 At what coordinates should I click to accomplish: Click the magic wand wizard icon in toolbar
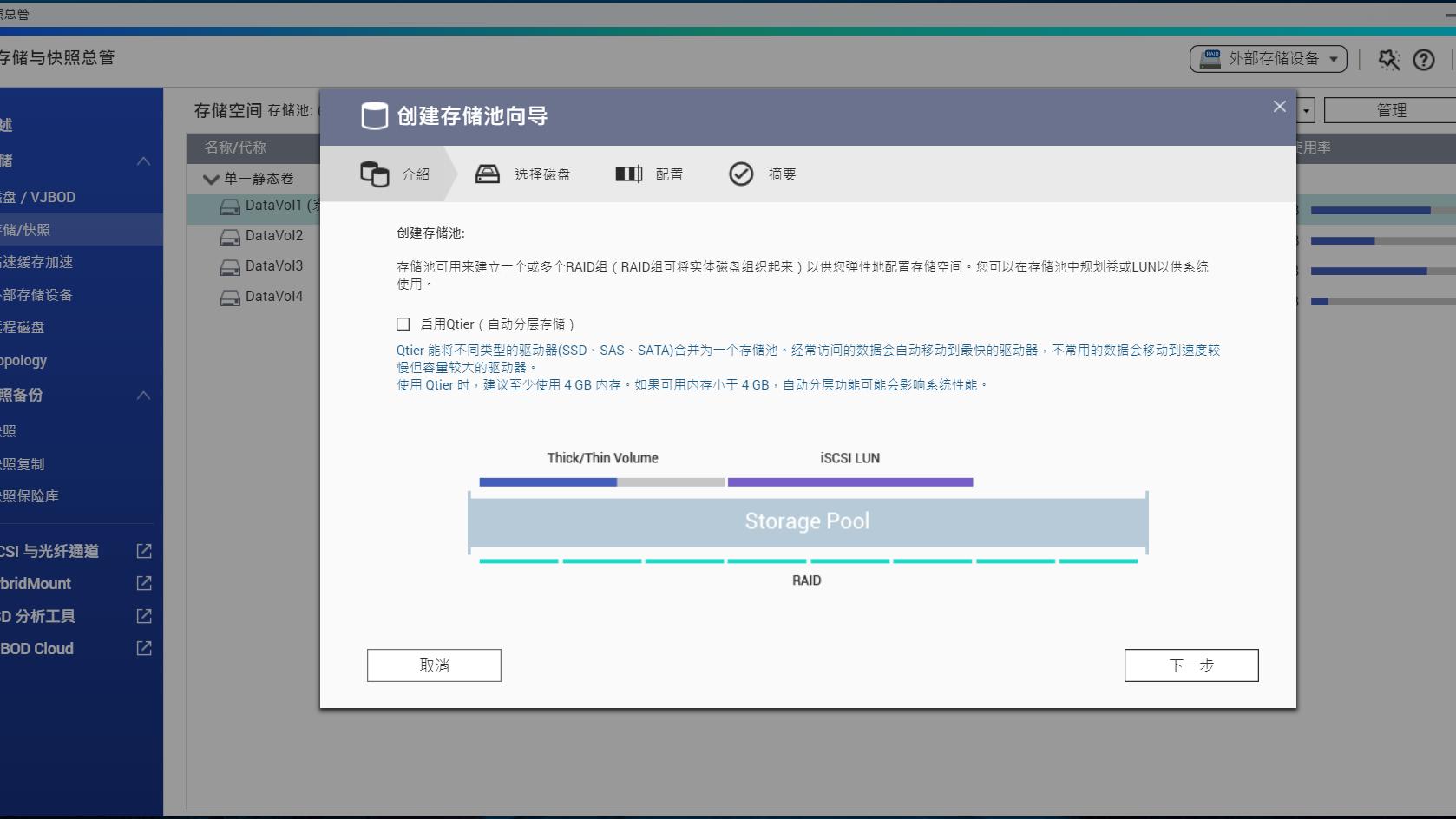[x=1389, y=60]
